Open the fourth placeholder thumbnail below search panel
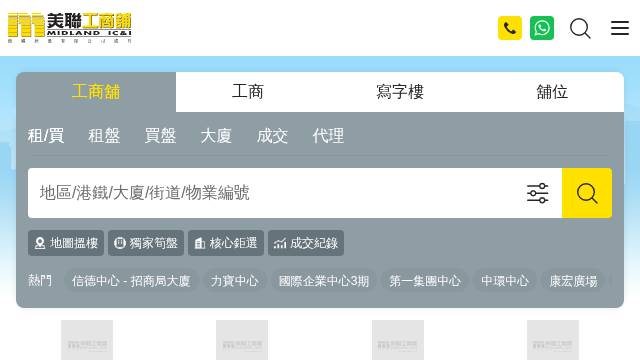640x360 pixels. [553, 340]
